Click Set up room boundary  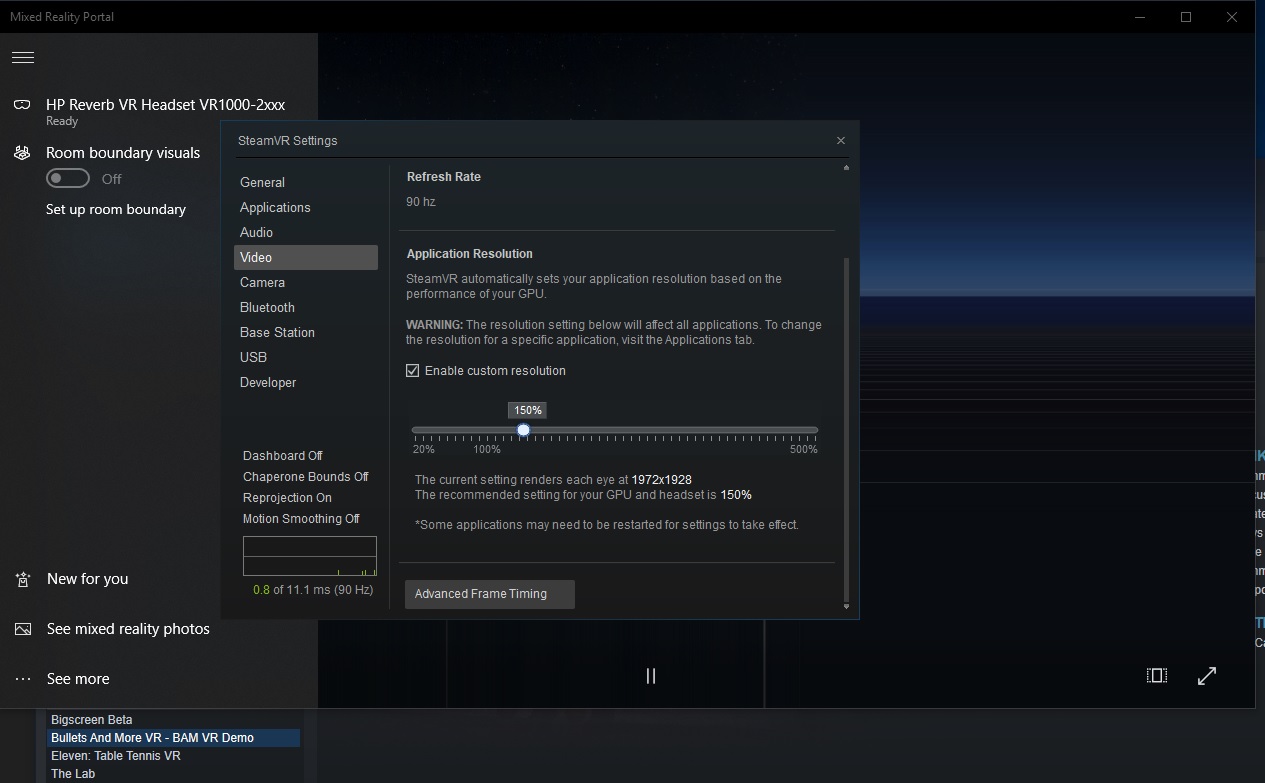pyautogui.click(x=116, y=209)
